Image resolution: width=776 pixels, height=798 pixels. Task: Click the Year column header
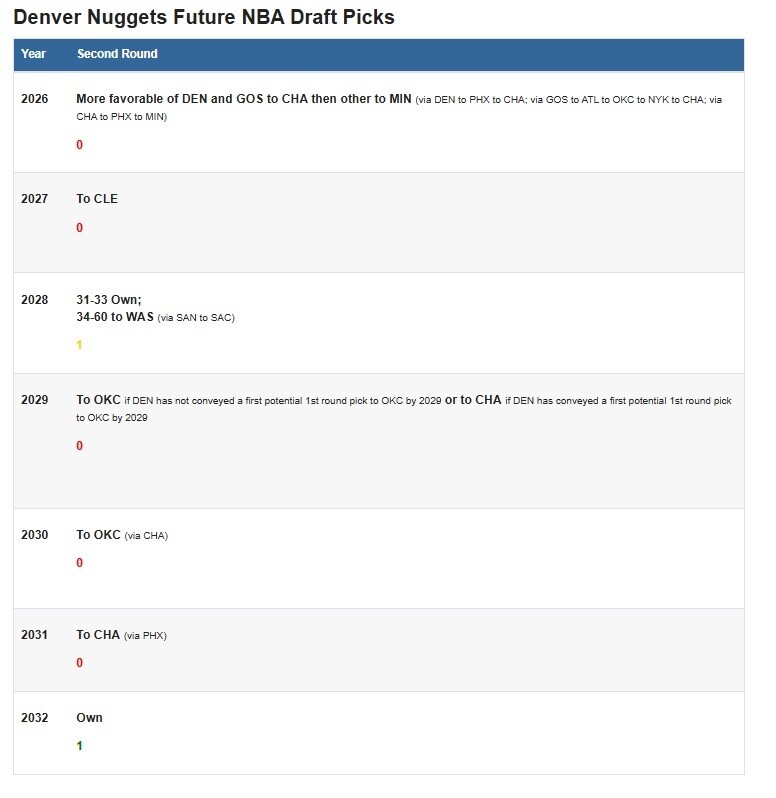34,54
